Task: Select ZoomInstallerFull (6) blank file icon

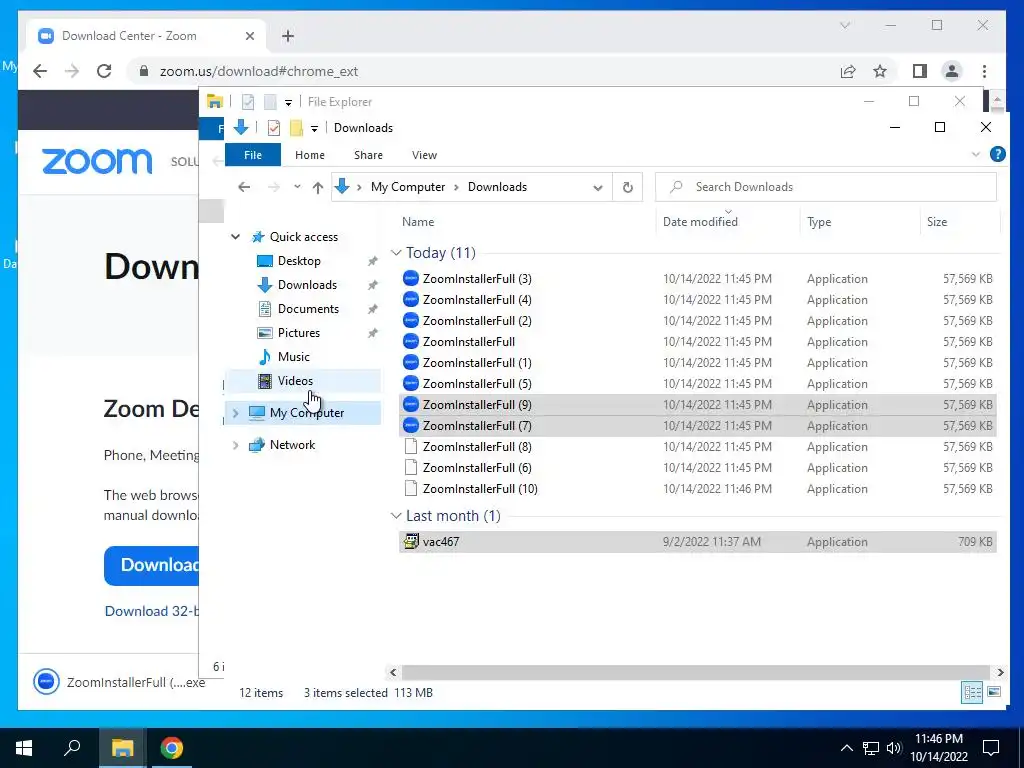Action: pyautogui.click(x=411, y=468)
